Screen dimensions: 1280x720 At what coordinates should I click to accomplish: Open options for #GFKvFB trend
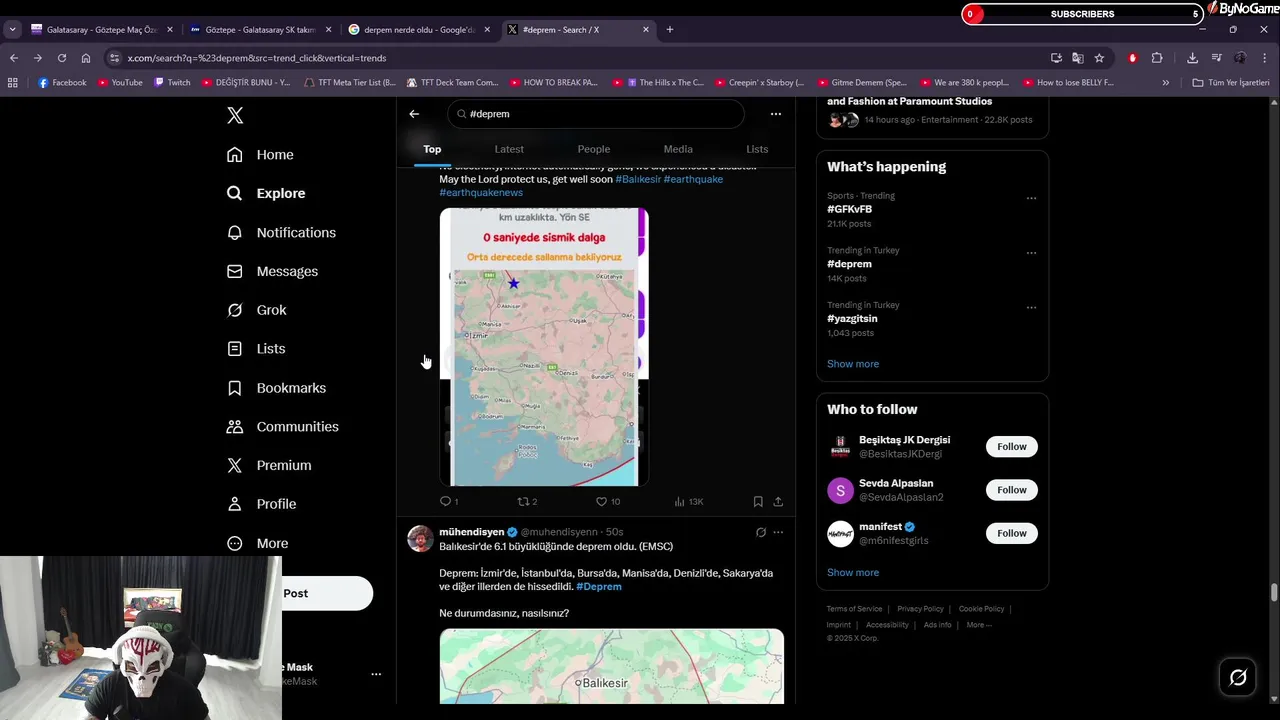pyautogui.click(x=1031, y=198)
